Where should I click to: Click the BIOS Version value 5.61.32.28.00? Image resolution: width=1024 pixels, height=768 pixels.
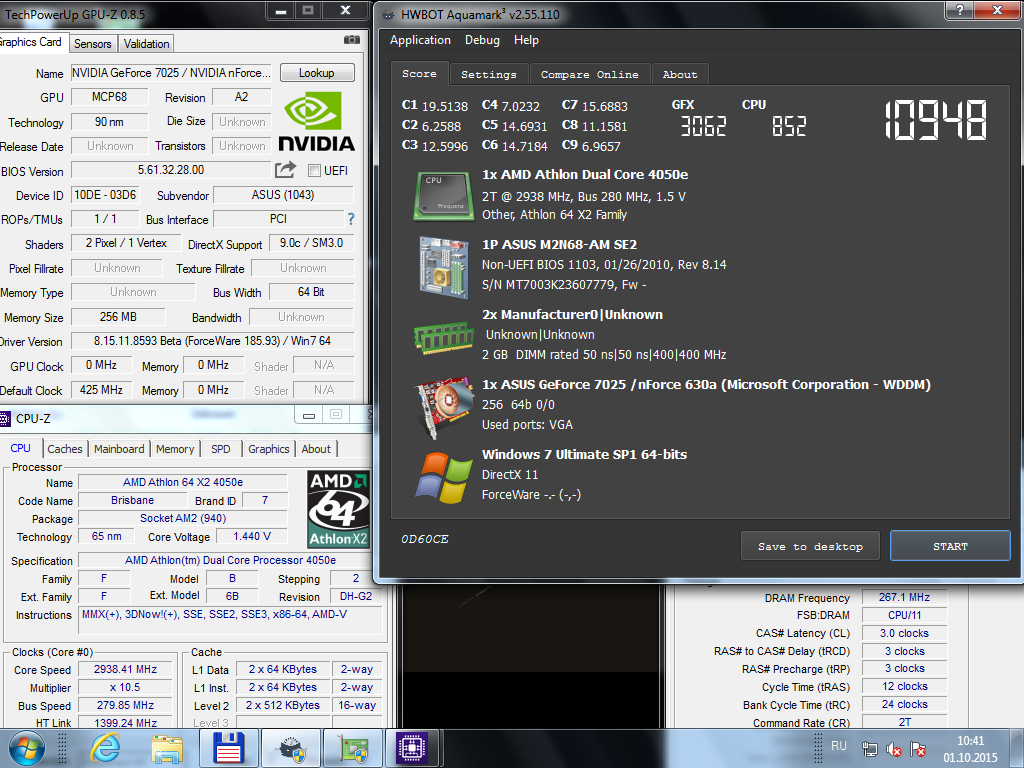pyautogui.click(x=170, y=170)
